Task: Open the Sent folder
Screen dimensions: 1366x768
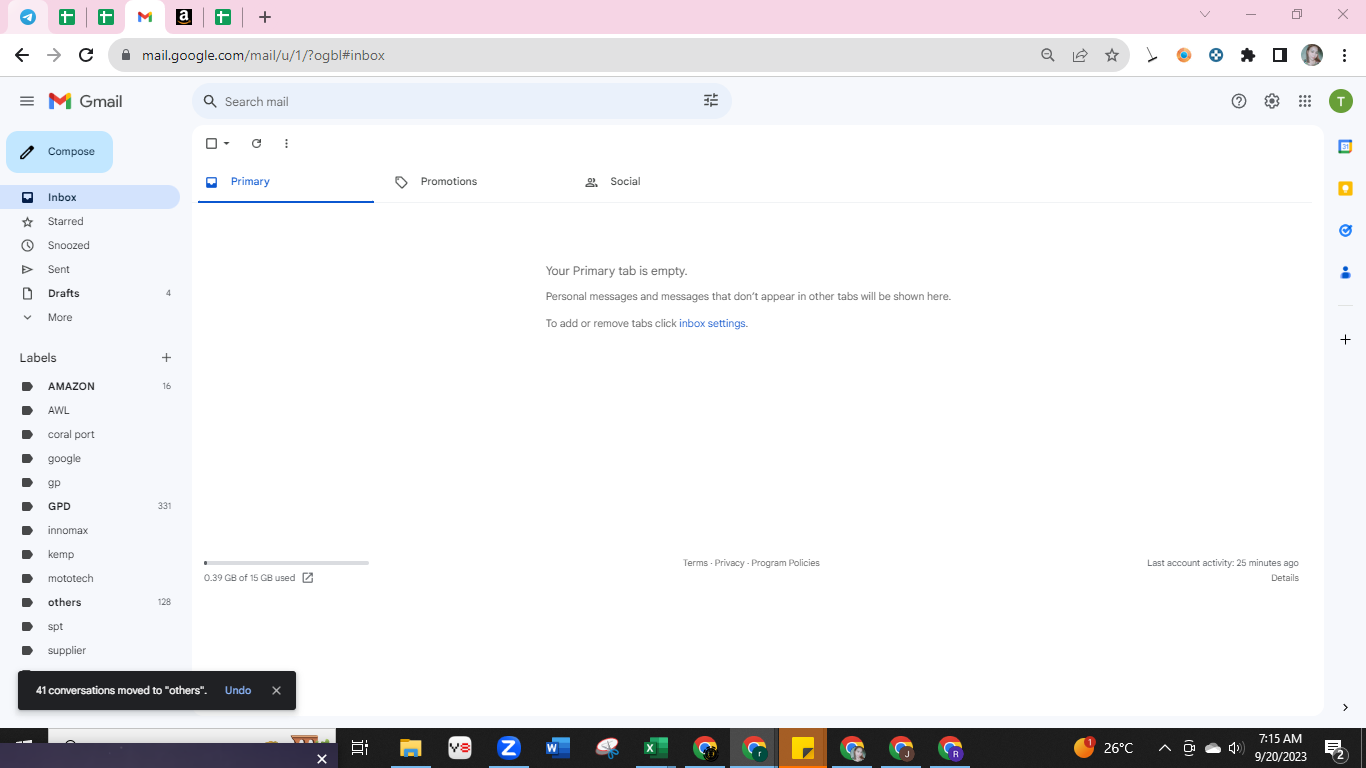Action: [90, 269]
